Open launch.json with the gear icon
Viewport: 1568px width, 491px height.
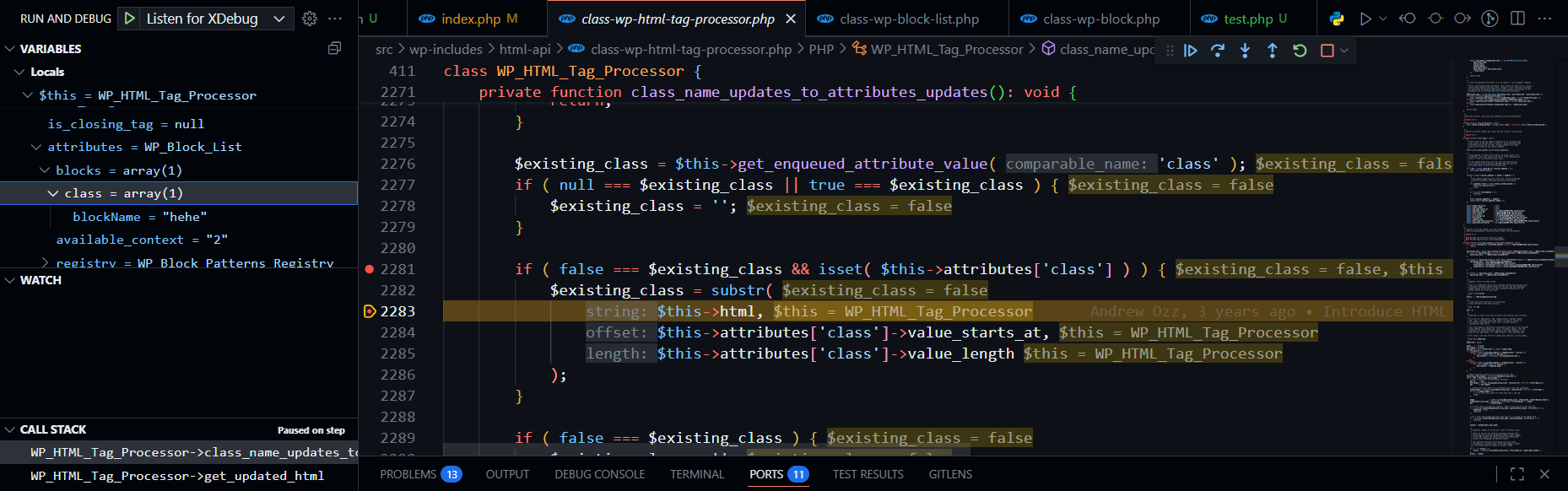(x=310, y=19)
